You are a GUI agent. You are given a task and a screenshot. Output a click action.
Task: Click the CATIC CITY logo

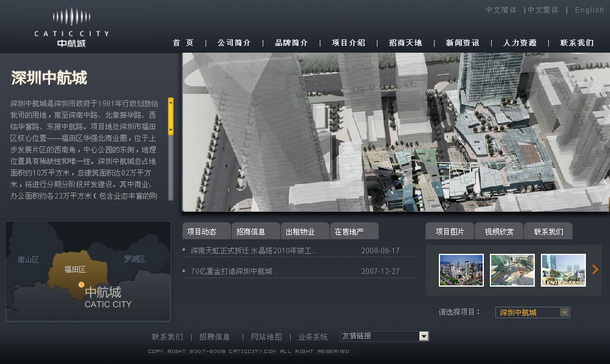[72, 27]
